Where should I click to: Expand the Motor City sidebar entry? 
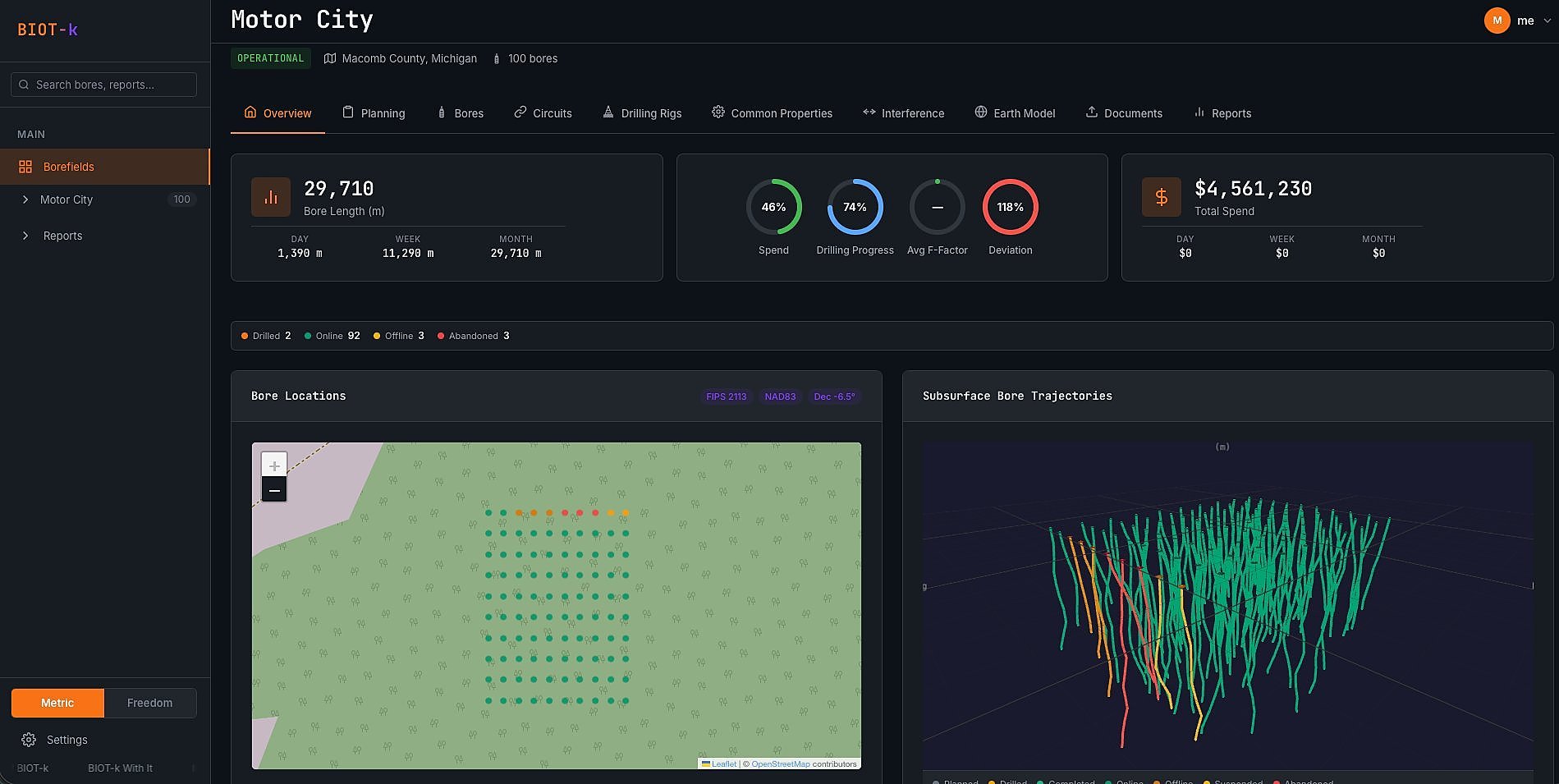tap(25, 199)
